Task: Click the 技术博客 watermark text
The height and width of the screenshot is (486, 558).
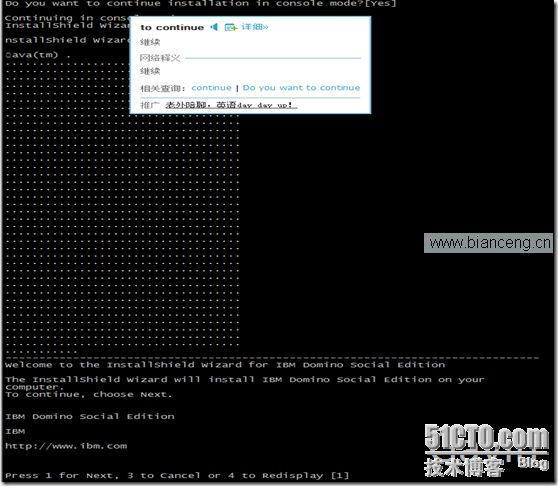Action: pyautogui.click(x=464, y=467)
